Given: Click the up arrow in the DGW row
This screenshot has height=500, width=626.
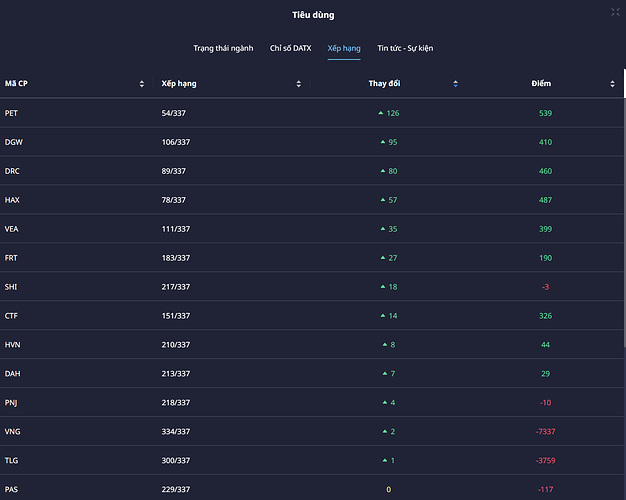Looking at the screenshot, I should coord(381,142).
